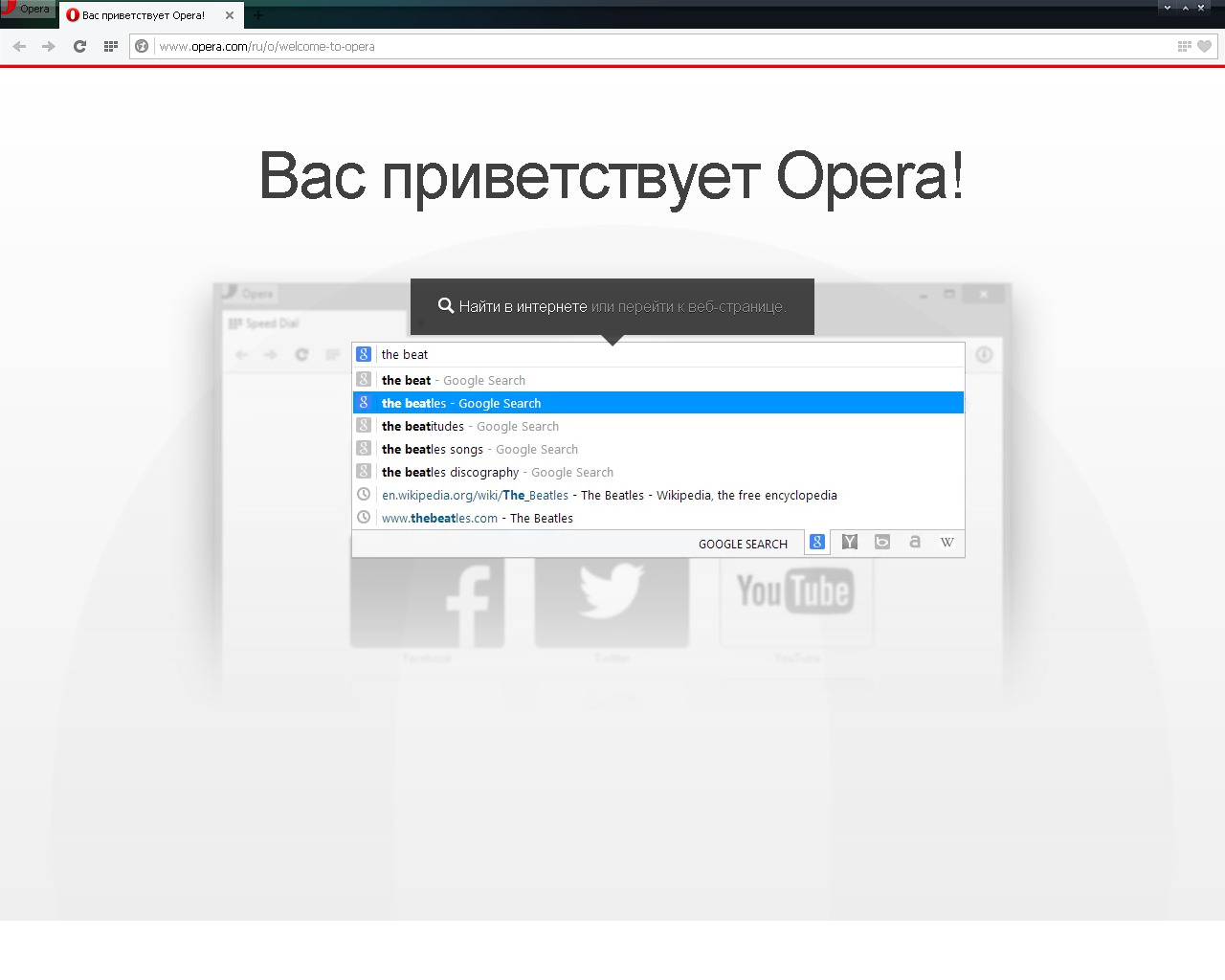Image resolution: width=1225 pixels, height=980 pixels.
Task: Open en.wikipedia.org The_Beatles history entry
Action: click(x=658, y=495)
